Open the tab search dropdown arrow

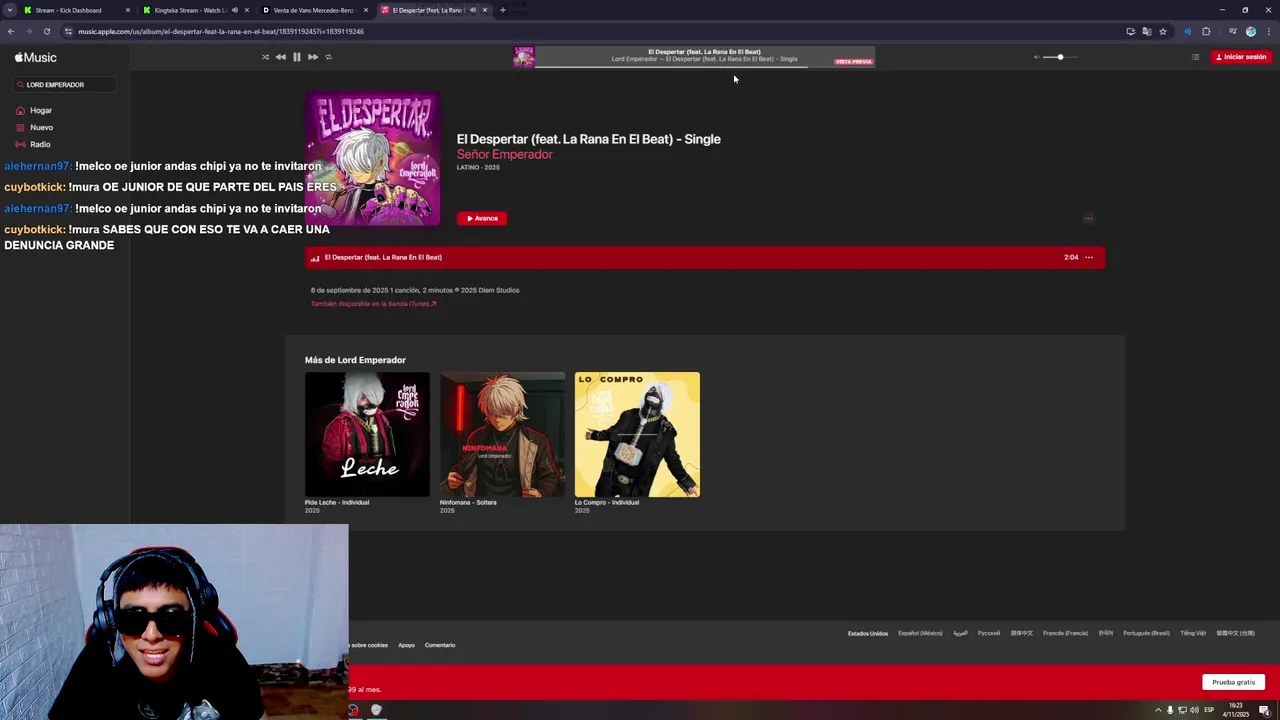9,10
